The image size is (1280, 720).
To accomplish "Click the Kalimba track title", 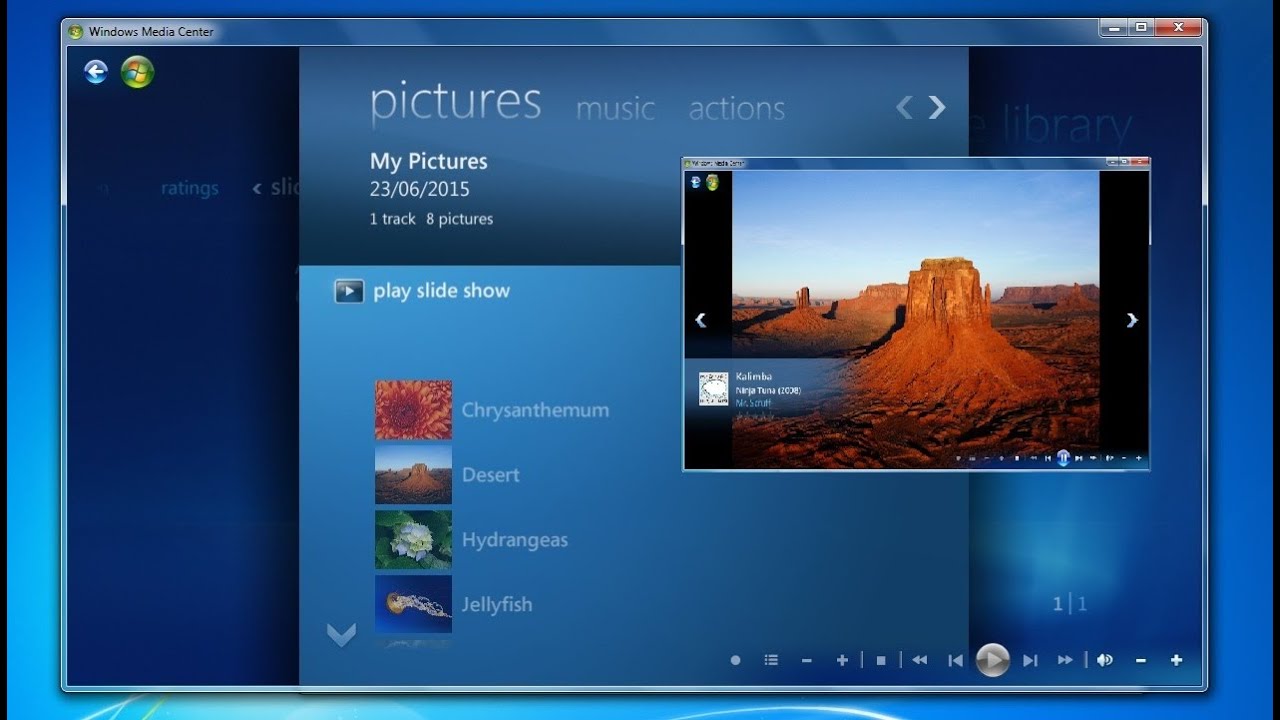I will [753, 377].
